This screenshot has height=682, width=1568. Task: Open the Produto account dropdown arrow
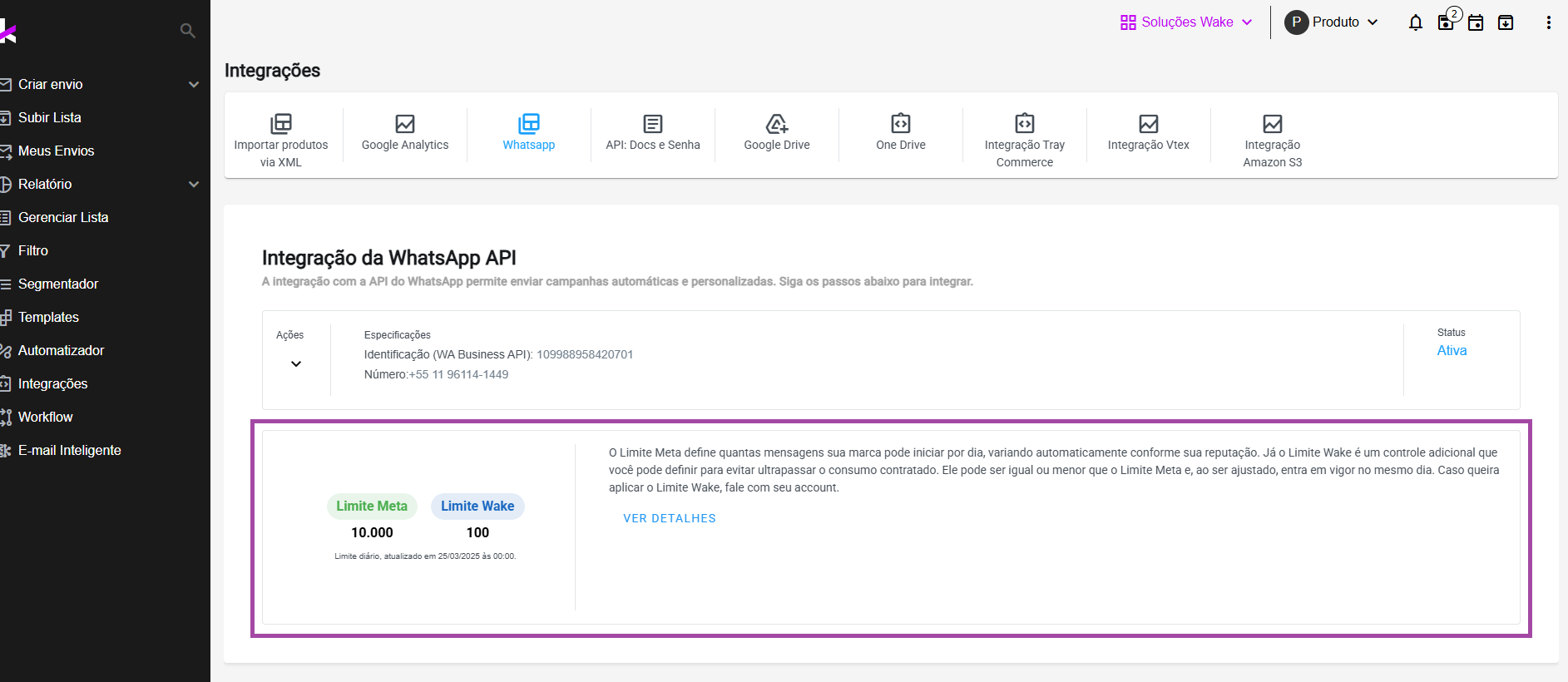(1373, 22)
